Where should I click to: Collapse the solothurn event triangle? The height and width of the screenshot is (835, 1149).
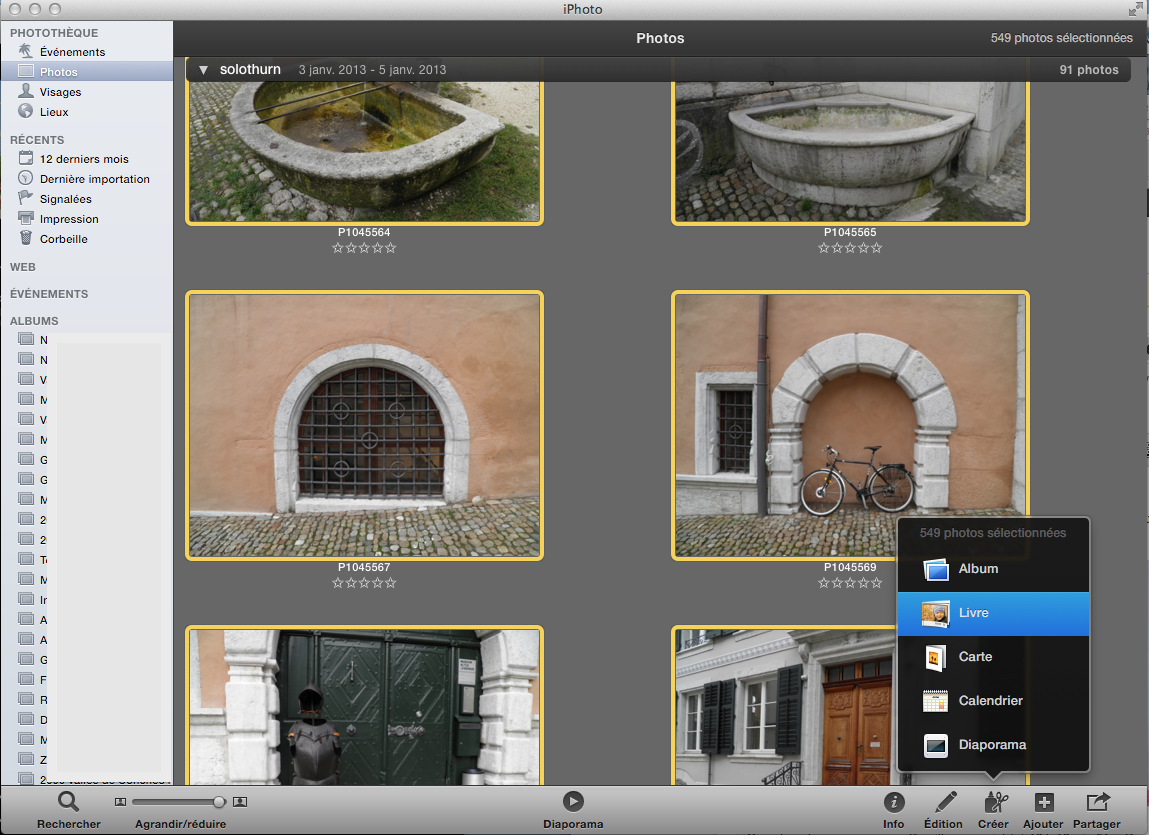tap(203, 70)
